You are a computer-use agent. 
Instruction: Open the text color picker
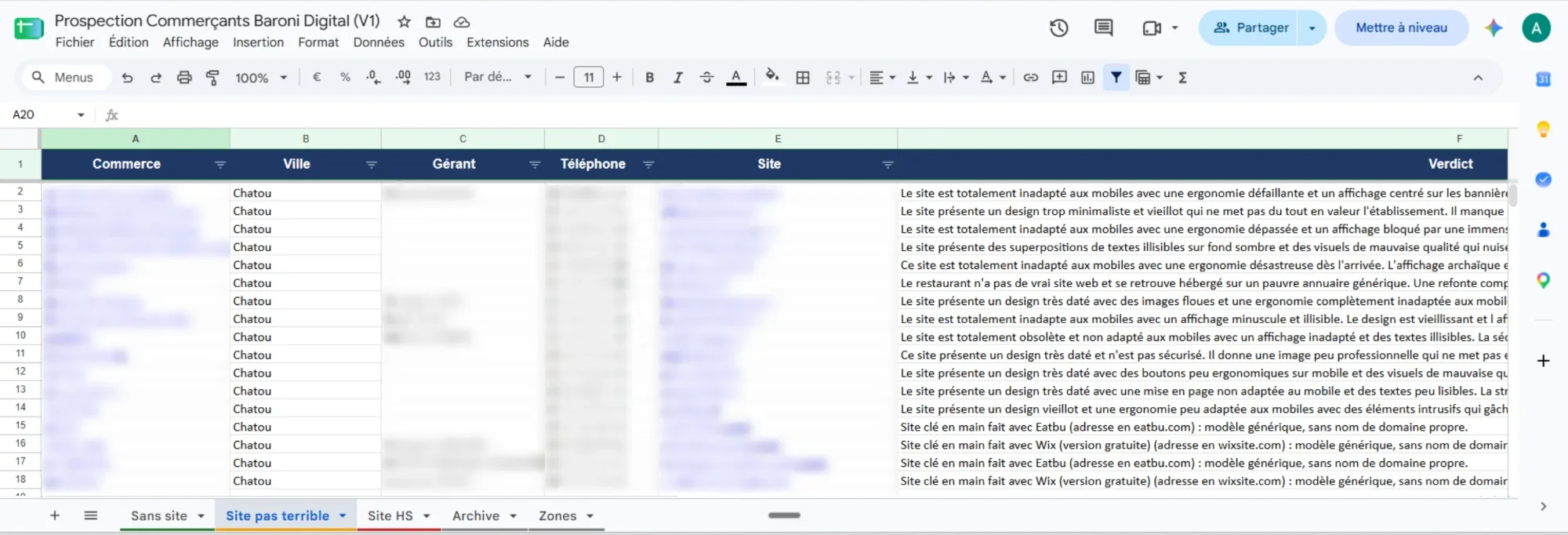(x=736, y=77)
